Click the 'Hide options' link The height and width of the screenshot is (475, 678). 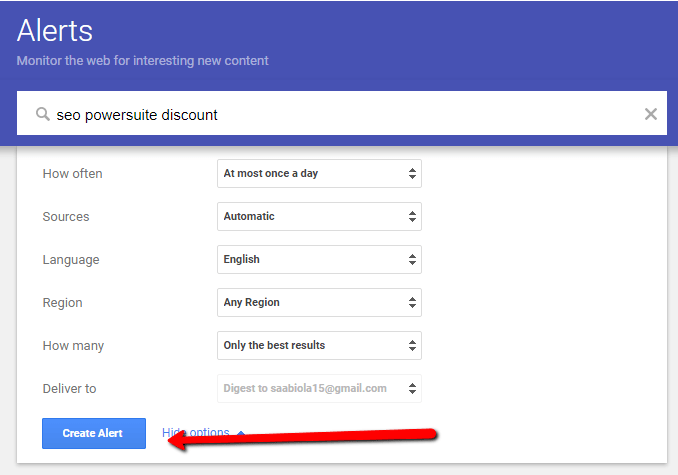[x=195, y=433]
